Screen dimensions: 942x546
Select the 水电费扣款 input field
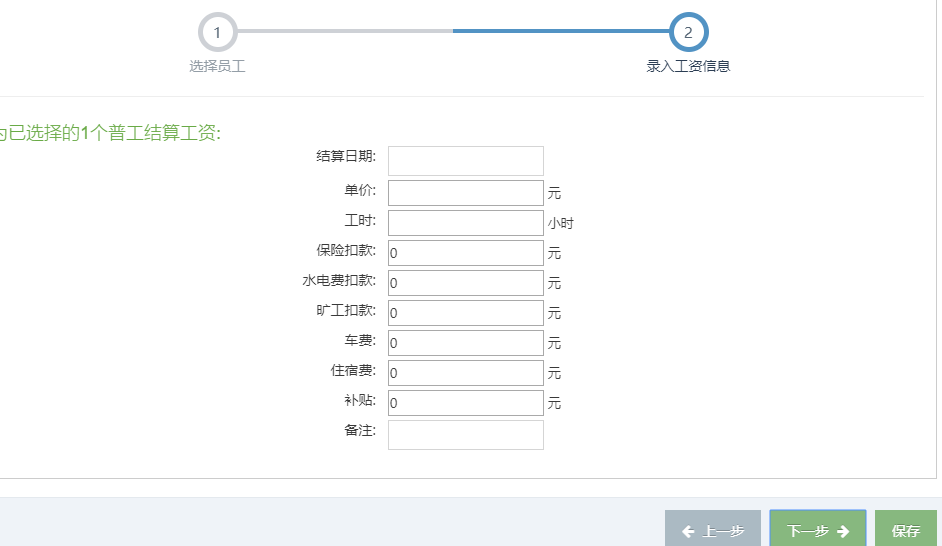pyautogui.click(x=465, y=283)
